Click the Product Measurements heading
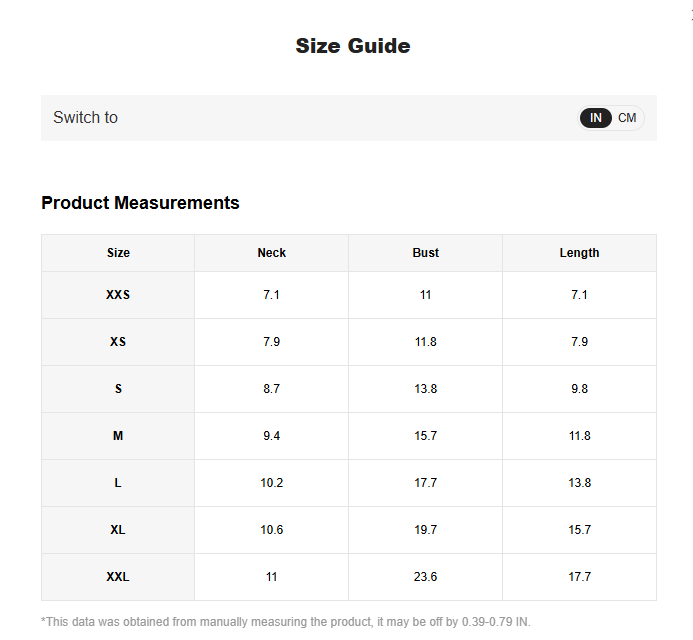 pos(140,203)
